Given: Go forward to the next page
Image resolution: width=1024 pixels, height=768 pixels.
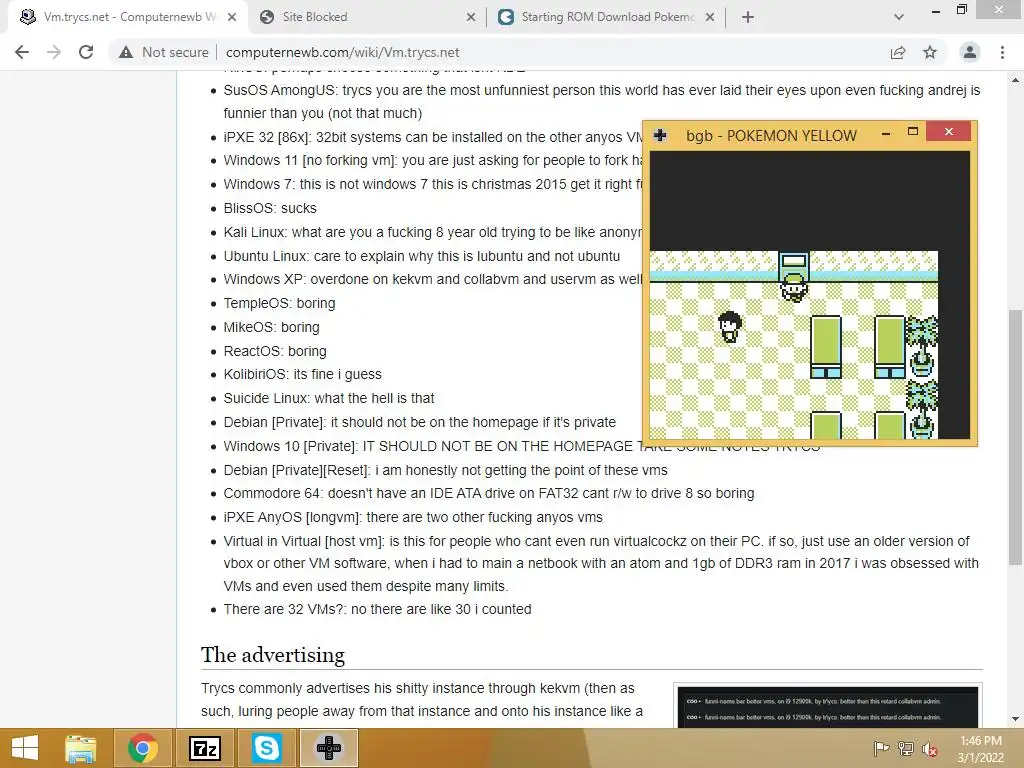Looking at the screenshot, I should point(54,52).
